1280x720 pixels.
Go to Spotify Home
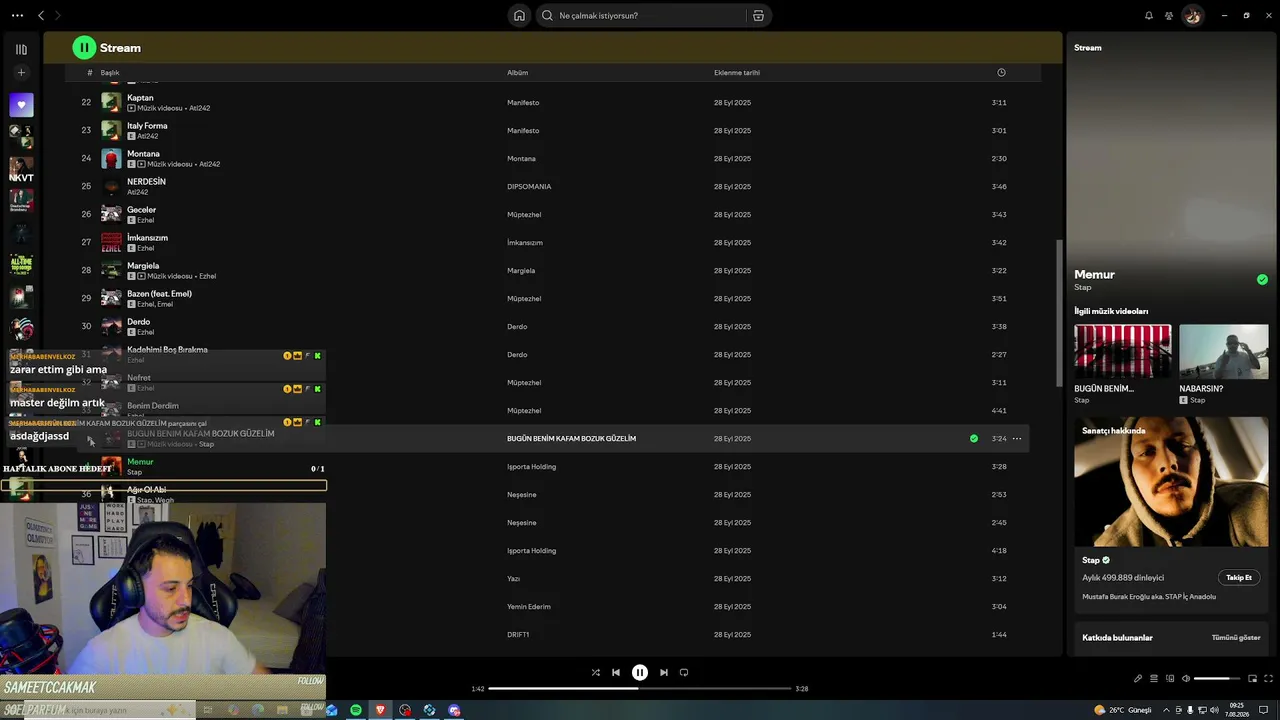519,15
